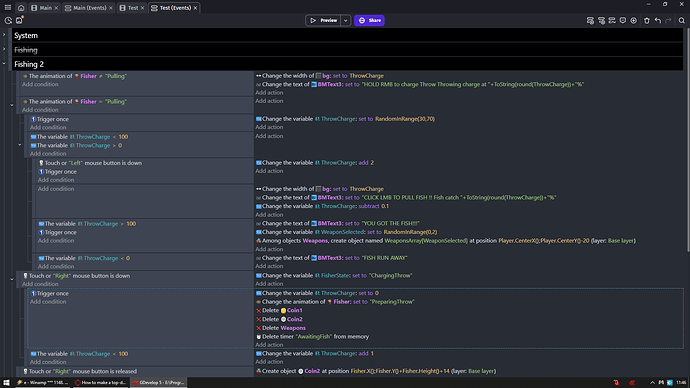Expand the System event group

click(4, 35)
